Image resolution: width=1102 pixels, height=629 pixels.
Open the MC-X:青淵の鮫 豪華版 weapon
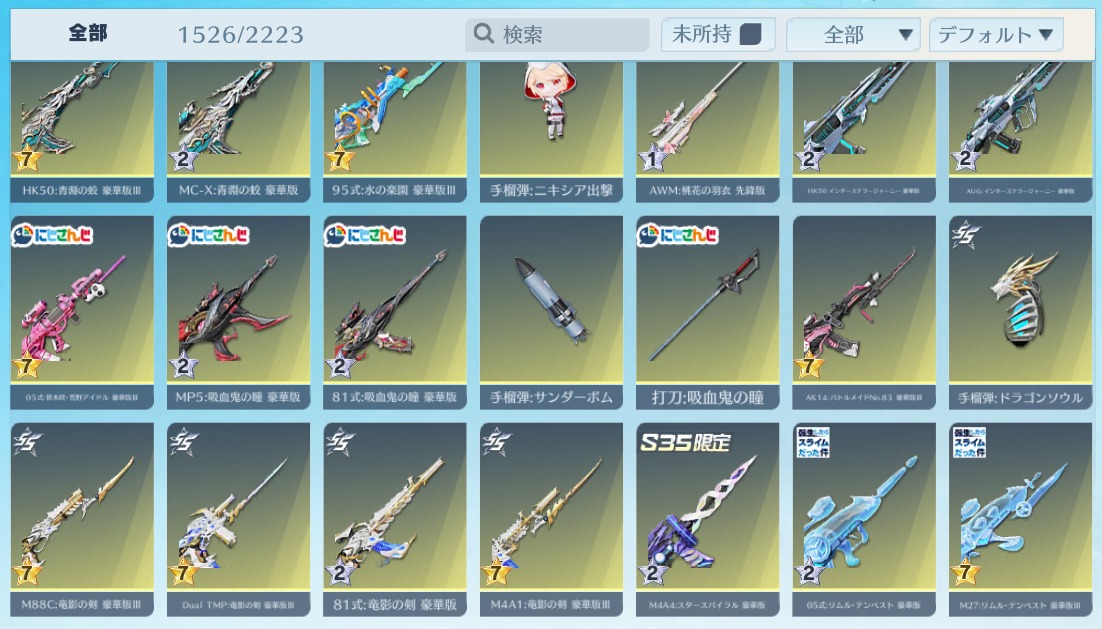tap(238, 131)
